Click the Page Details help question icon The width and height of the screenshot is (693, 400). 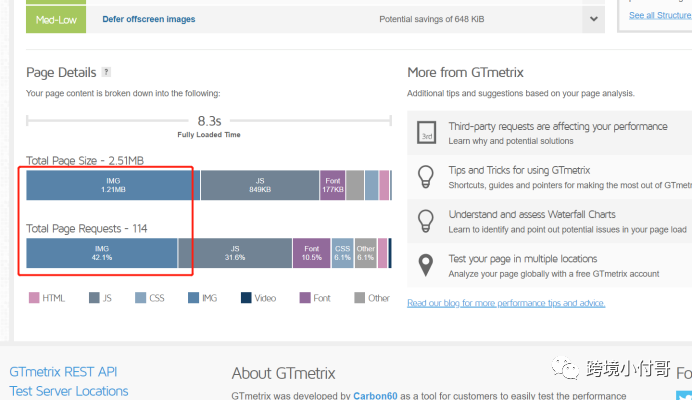tap(106, 72)
